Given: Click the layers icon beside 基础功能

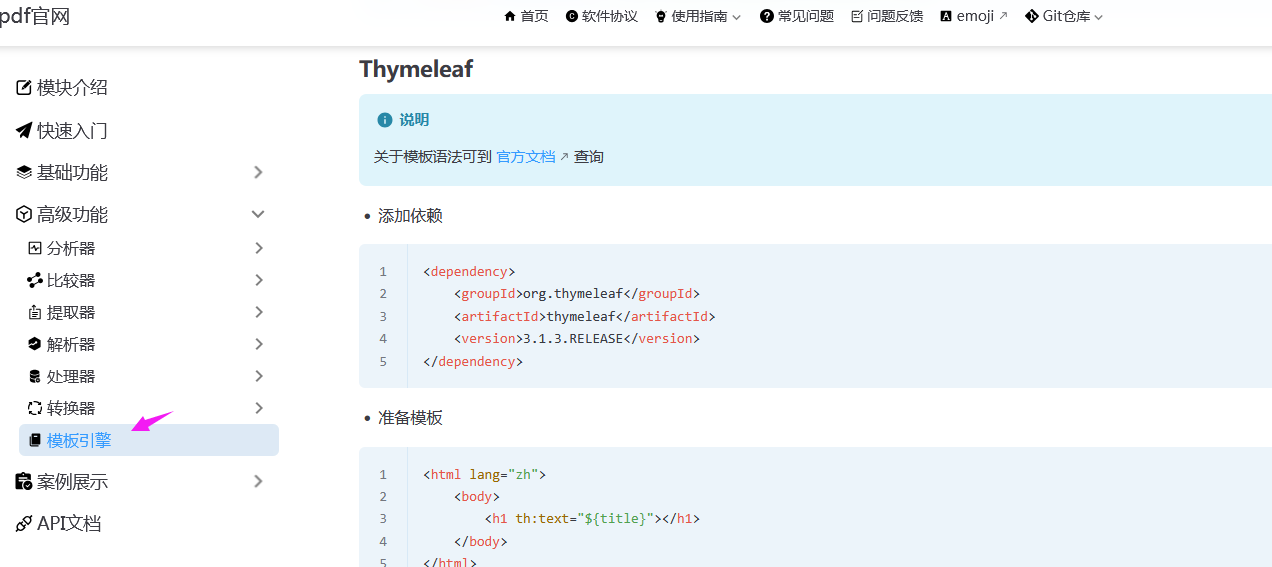Looking at the screenshot, I should pyautogui.click(x=24, y=173).
